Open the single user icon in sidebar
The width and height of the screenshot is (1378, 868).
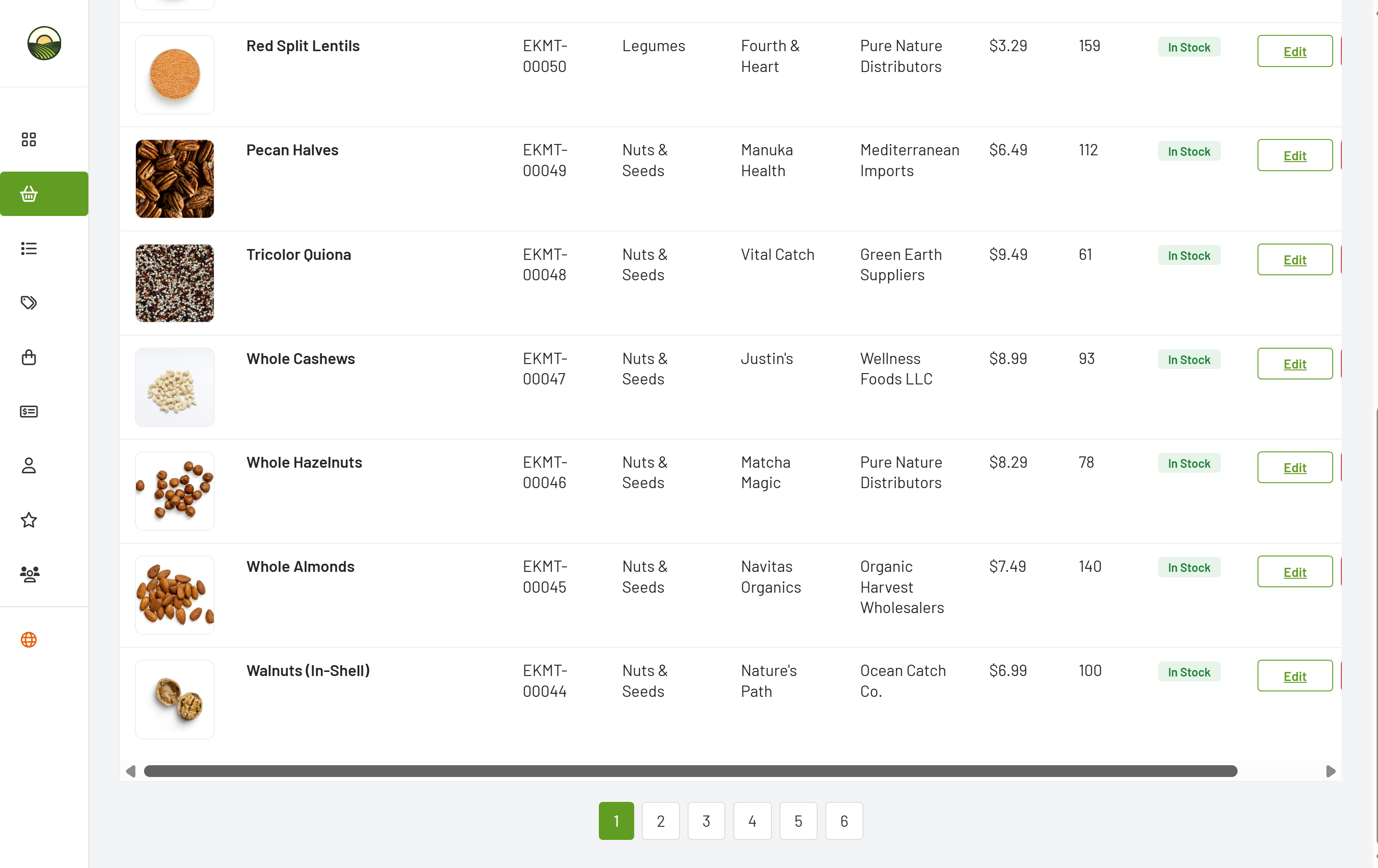coord(29,466)
